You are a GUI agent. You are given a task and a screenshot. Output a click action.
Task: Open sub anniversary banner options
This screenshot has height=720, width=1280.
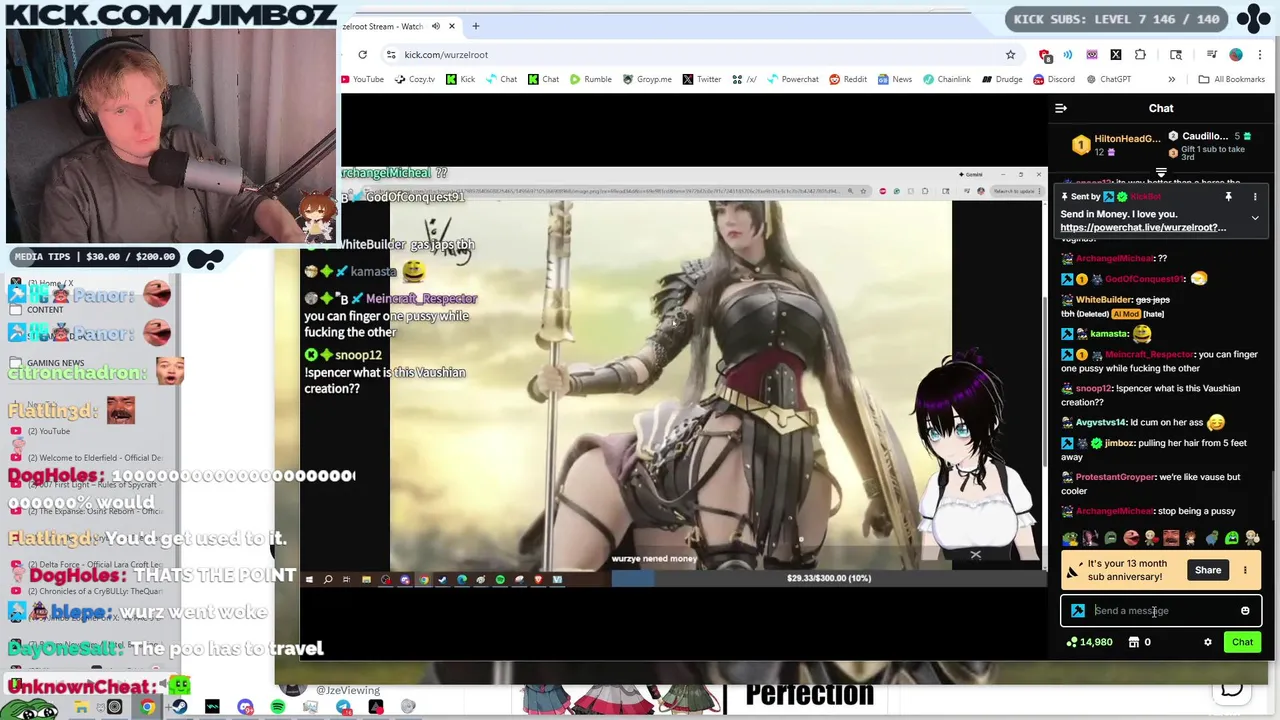1245,570
